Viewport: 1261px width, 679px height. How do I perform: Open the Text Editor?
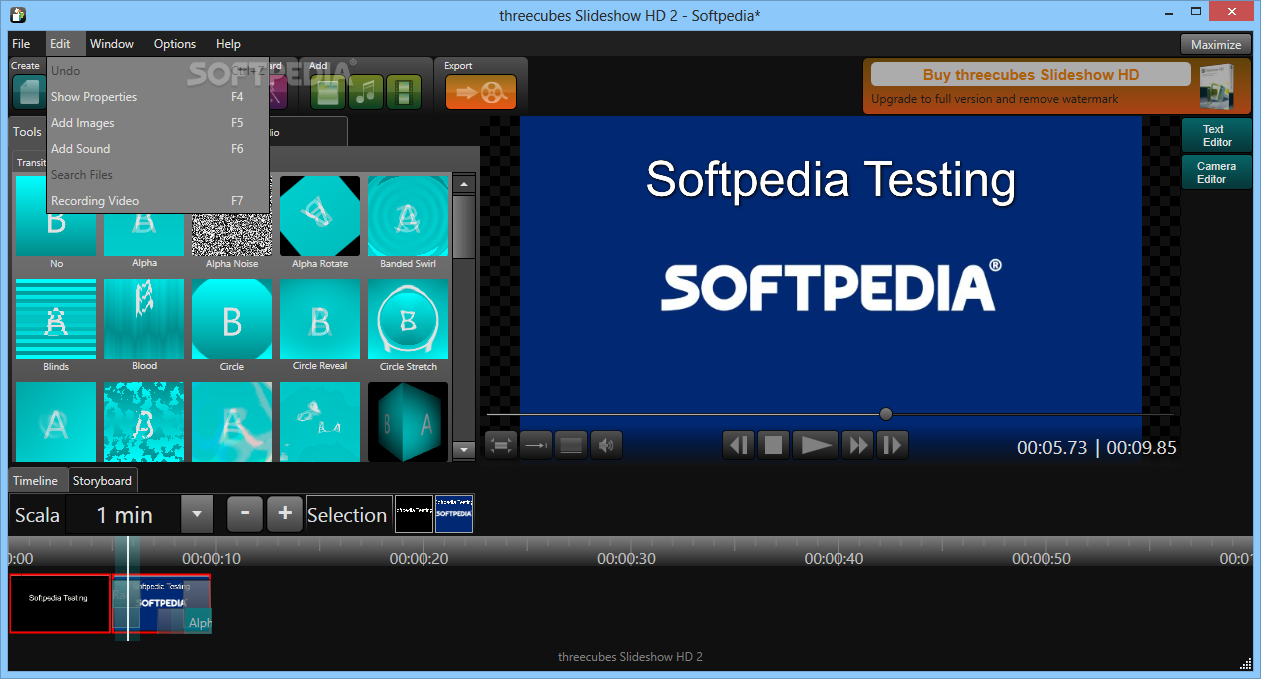(x=1216, y=135)
